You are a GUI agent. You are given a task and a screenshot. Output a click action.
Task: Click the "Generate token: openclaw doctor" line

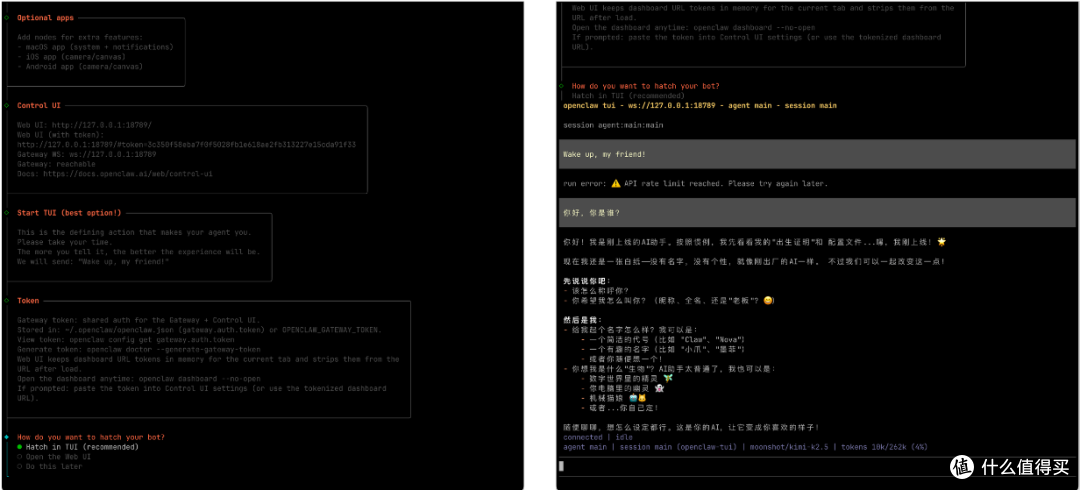[141, 349]
